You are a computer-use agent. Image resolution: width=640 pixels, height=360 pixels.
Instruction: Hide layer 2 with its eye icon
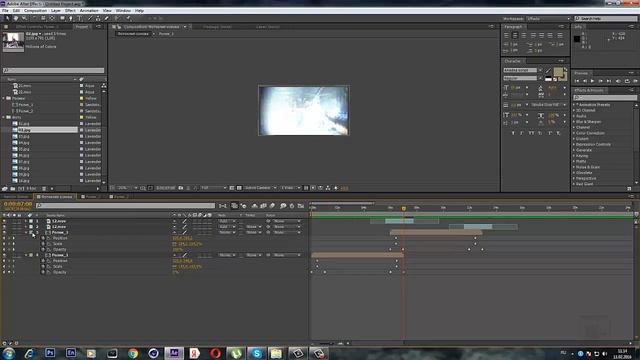pyautogui.click(x=4, y=227)
